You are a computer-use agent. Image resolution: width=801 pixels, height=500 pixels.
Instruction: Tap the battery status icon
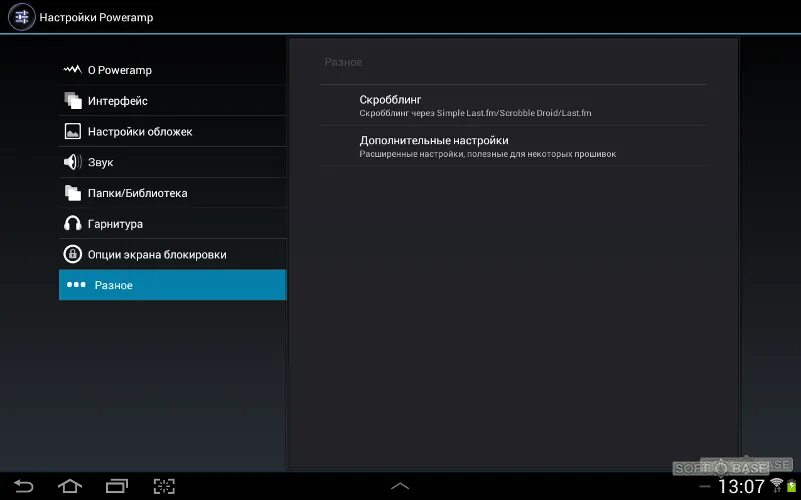791,486
